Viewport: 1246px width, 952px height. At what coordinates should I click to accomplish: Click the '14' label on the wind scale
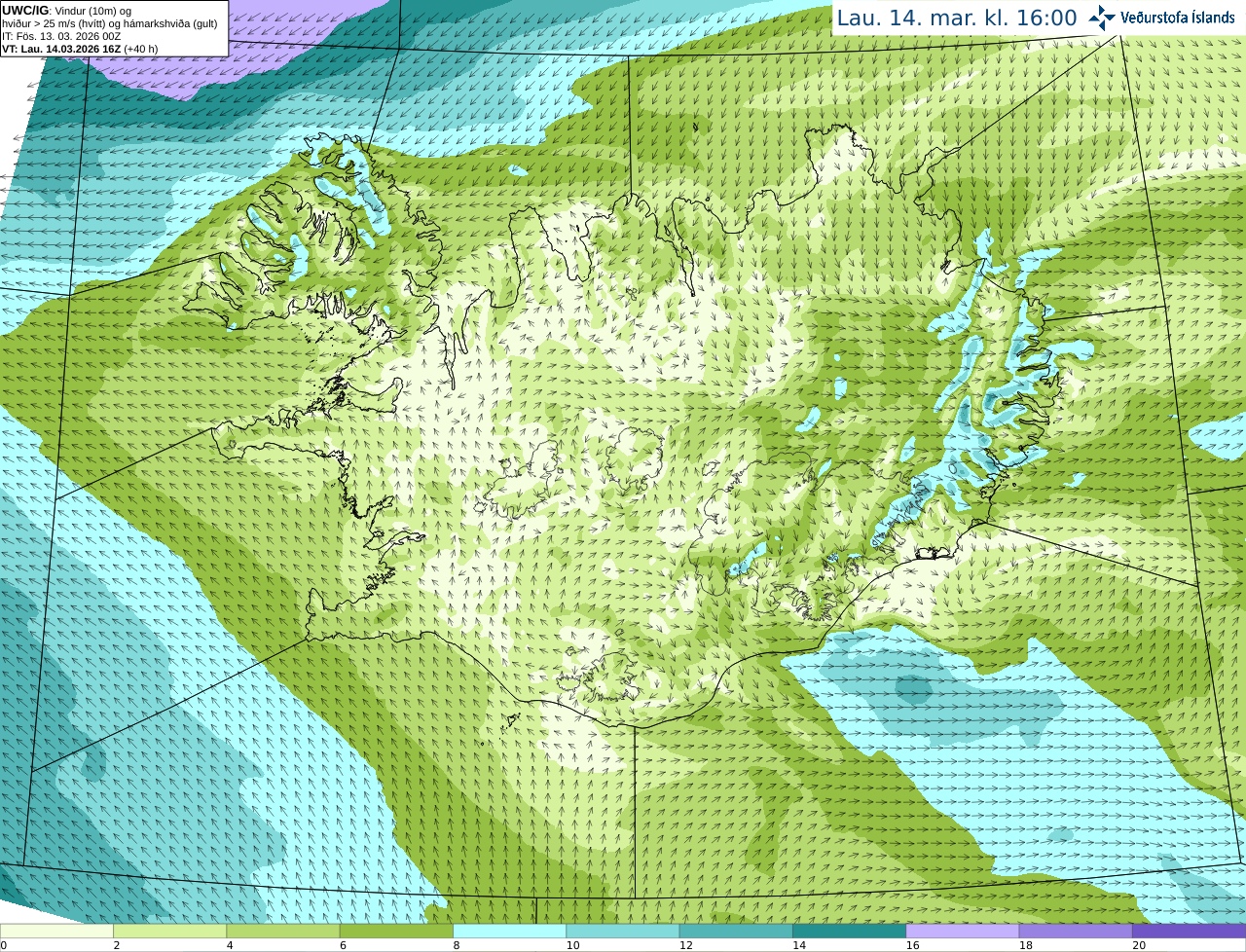[799, 945]
